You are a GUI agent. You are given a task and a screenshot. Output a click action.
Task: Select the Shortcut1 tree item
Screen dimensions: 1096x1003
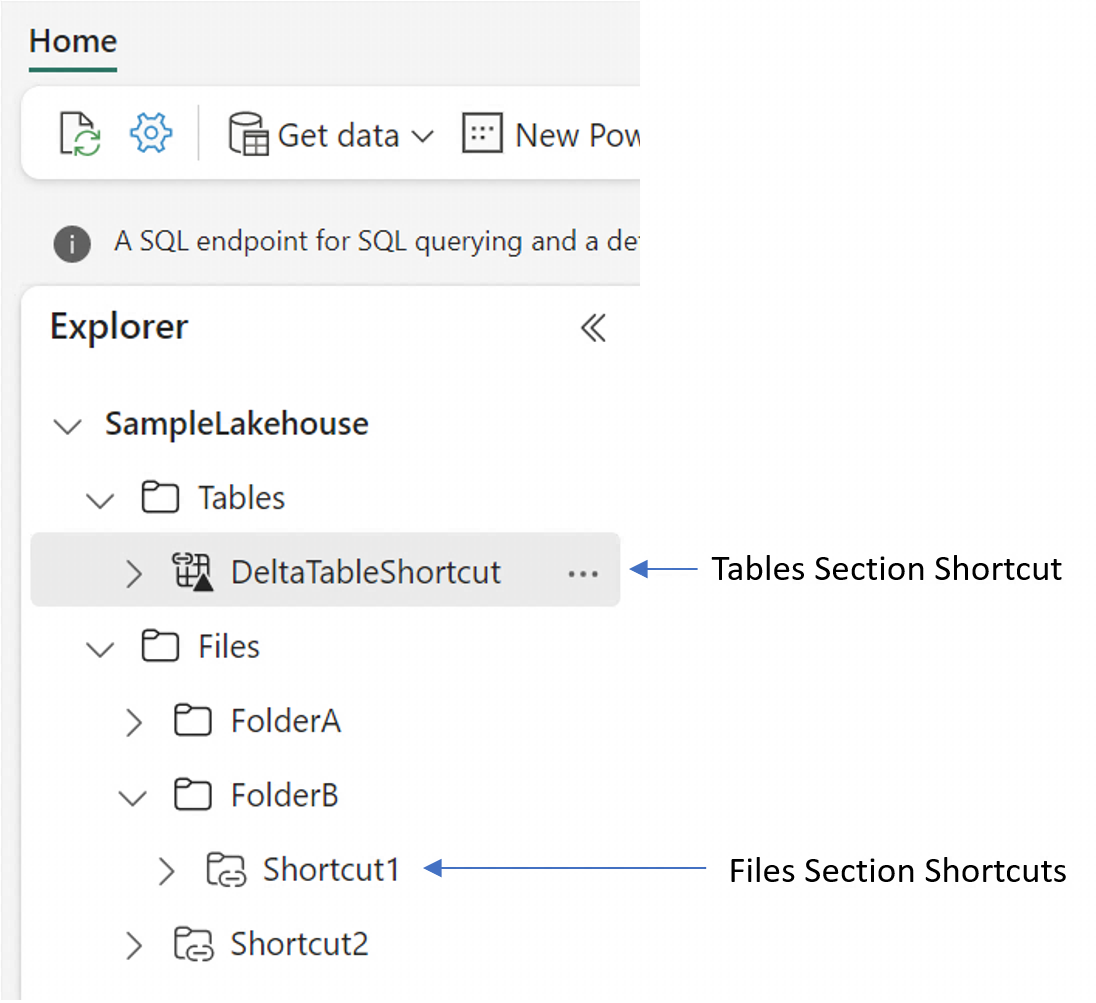pos(331,870)
